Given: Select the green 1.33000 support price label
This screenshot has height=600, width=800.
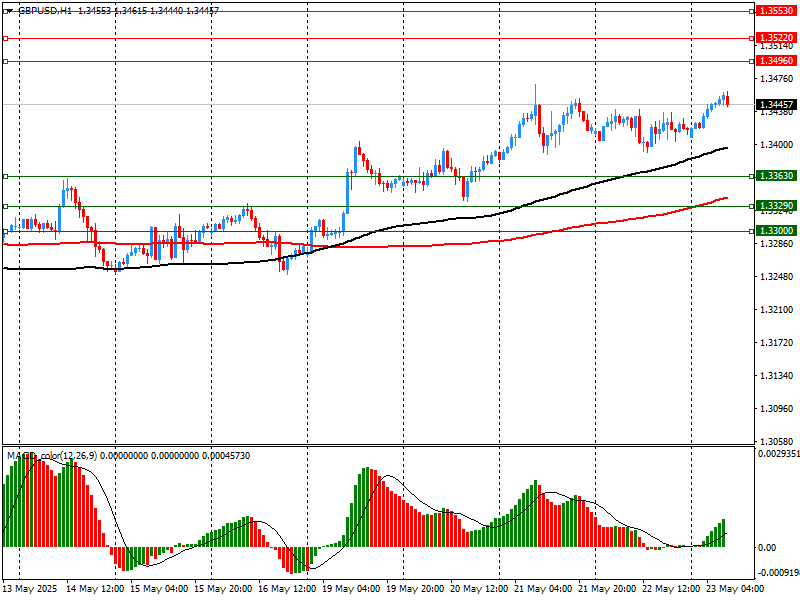Looking at the screenshot, I should click(x=776, y=231).
